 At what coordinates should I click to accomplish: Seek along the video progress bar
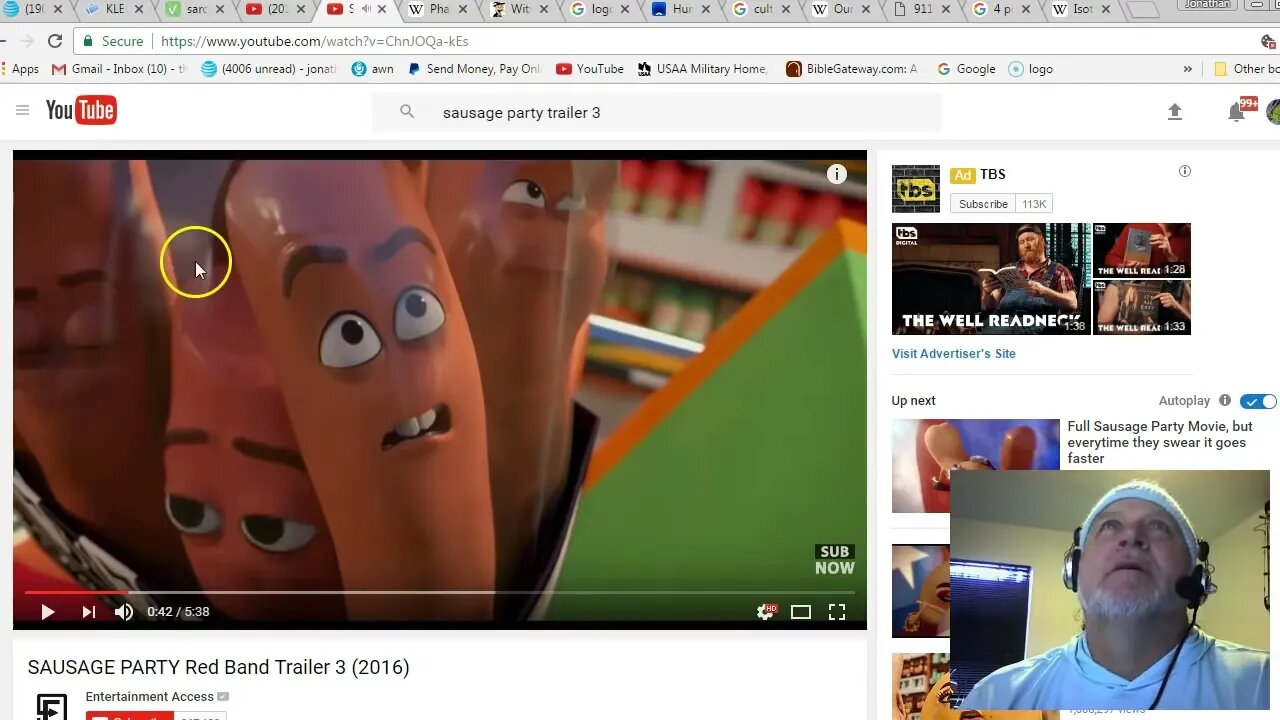point(440,593)
